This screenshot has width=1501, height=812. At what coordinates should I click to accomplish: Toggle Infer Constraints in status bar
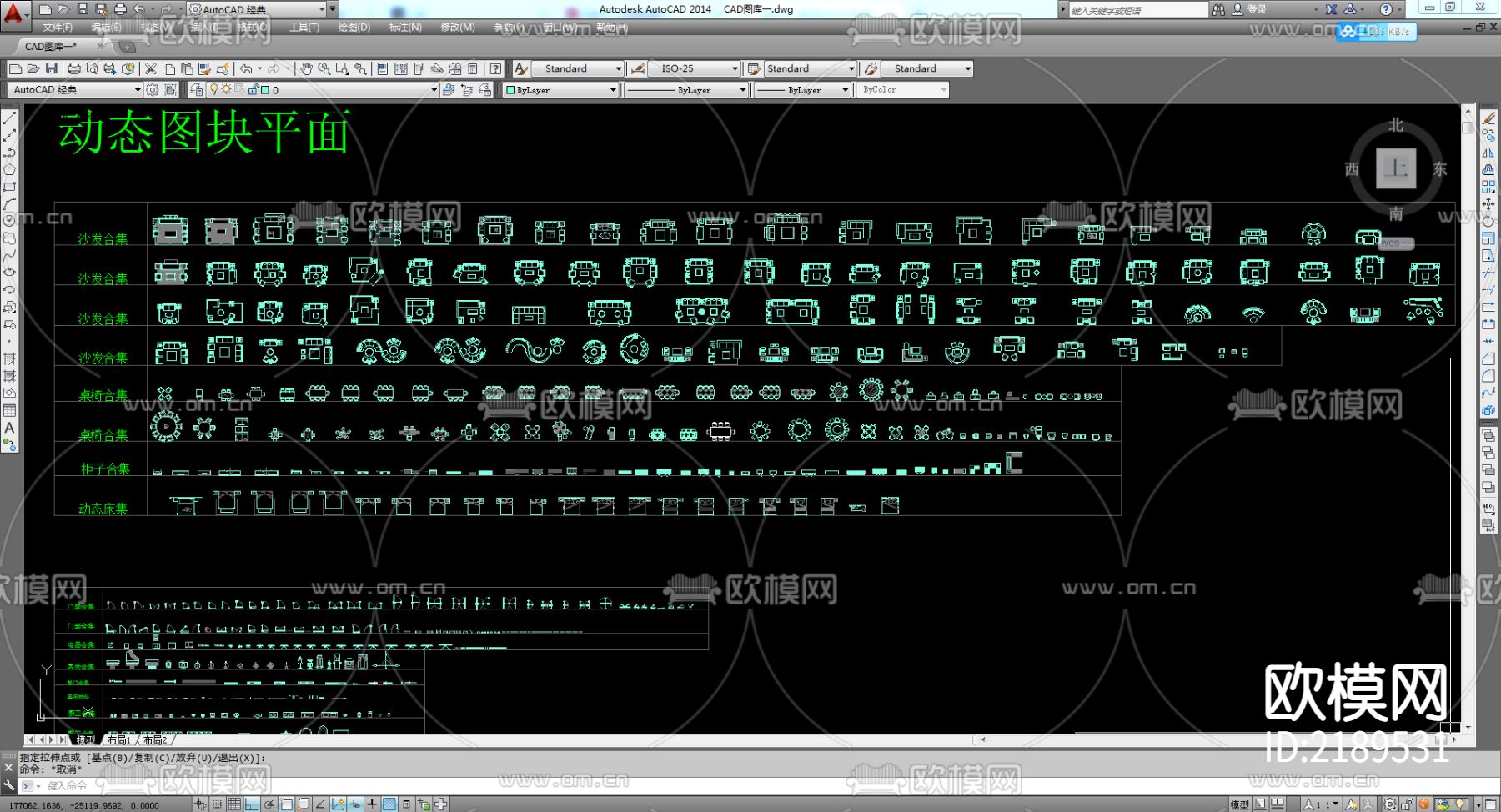point(200,804)
